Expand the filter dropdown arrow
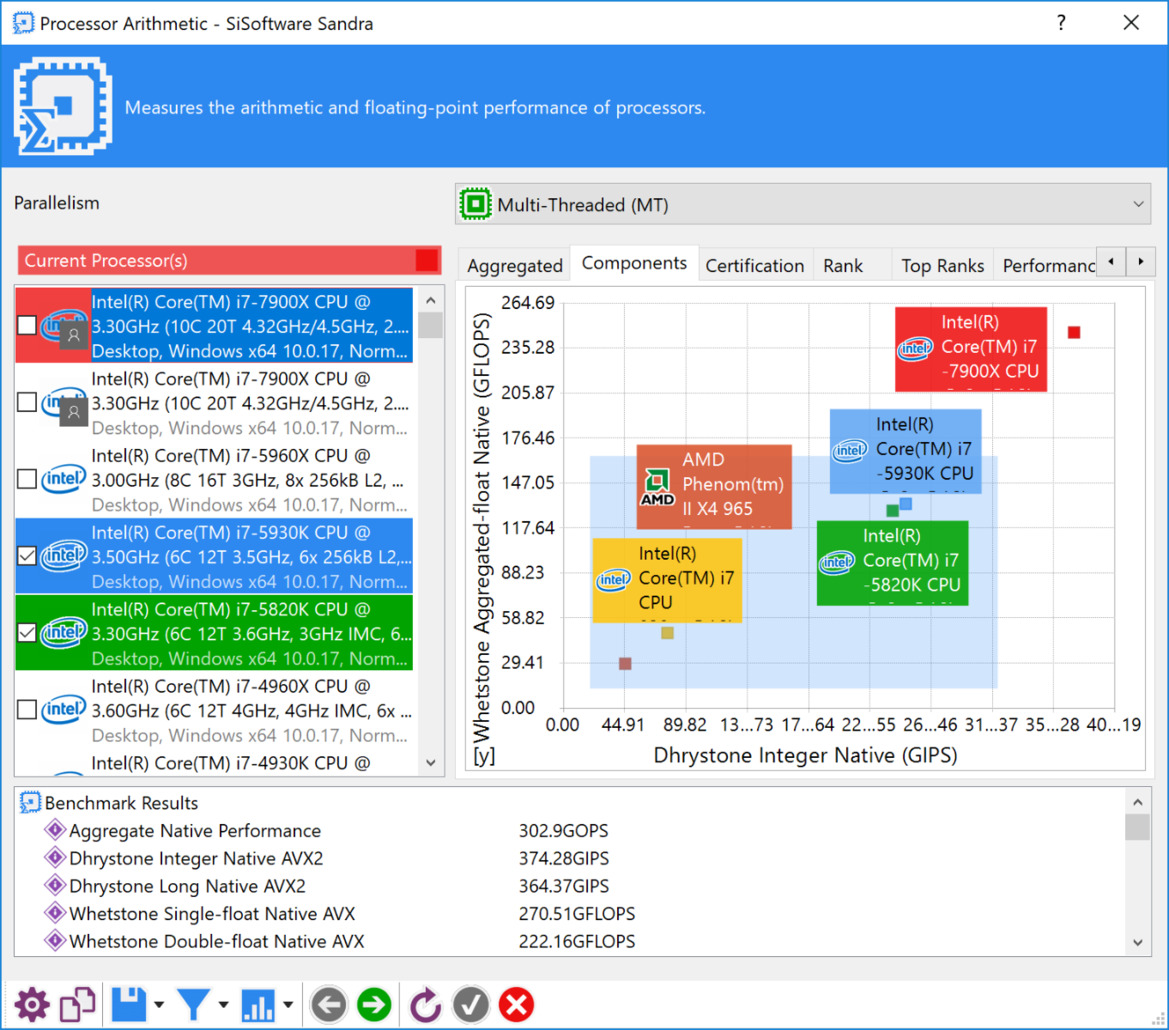This screenshot has height=1030, width=1169. tap(224, 1005)
